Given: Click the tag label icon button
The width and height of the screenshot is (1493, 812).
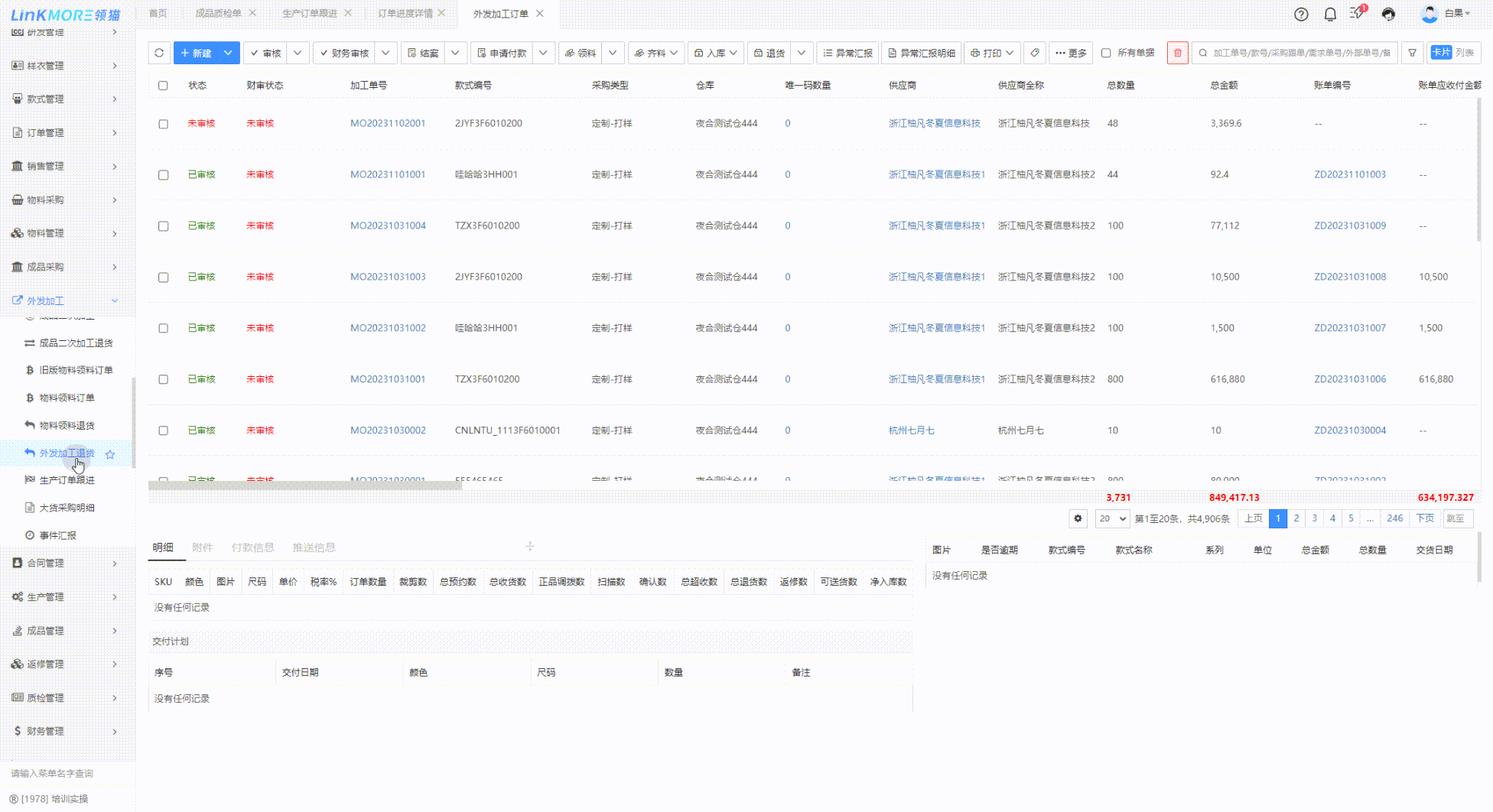Looking at the screenshot, I should tap(1034, 53).
